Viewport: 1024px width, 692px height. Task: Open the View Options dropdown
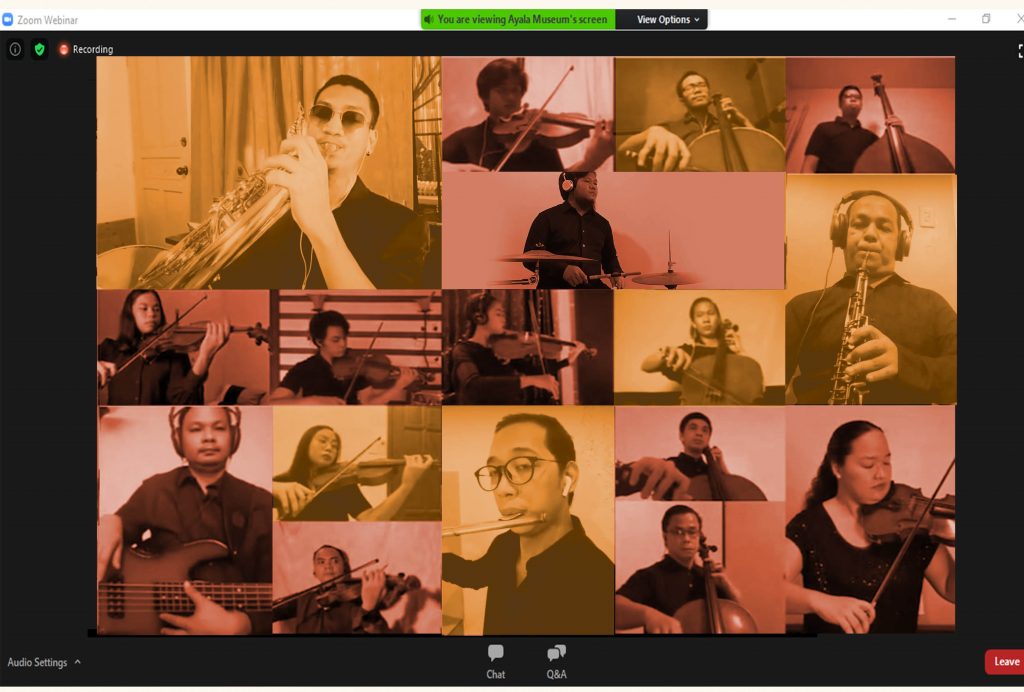click(x=668, y=19)
